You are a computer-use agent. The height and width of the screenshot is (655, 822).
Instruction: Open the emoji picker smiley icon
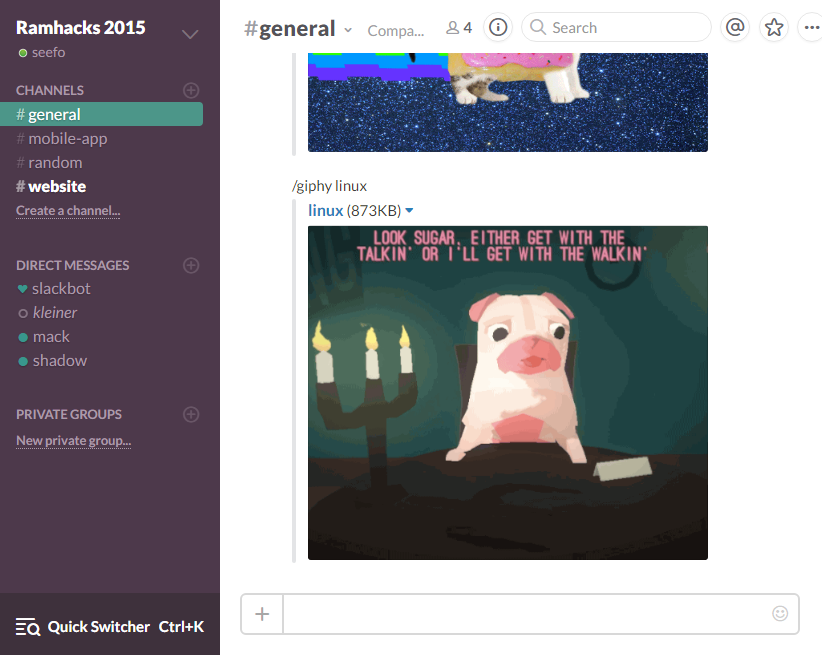pos(780,613)
